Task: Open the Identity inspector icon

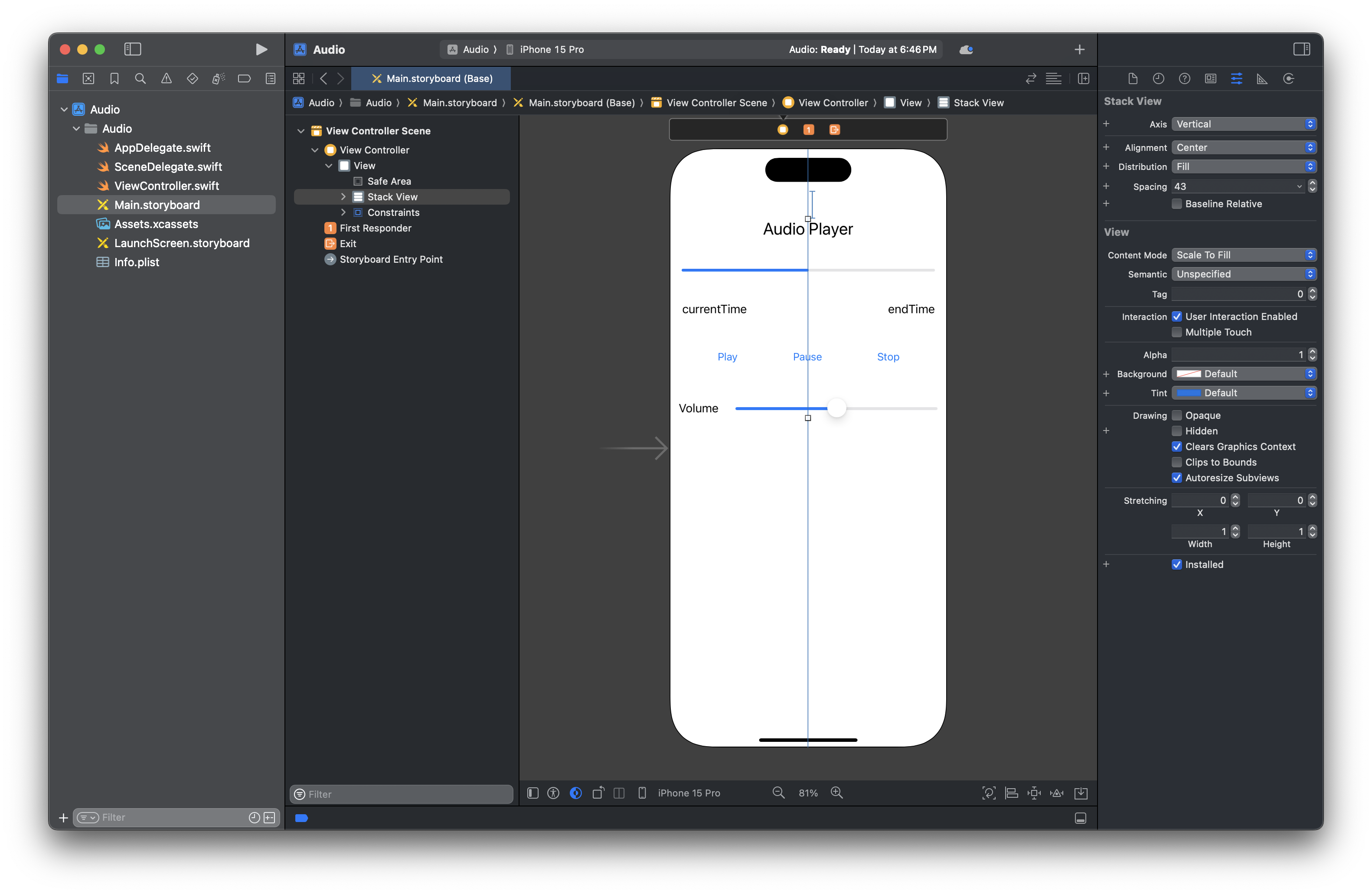Action: point(1210,78)
